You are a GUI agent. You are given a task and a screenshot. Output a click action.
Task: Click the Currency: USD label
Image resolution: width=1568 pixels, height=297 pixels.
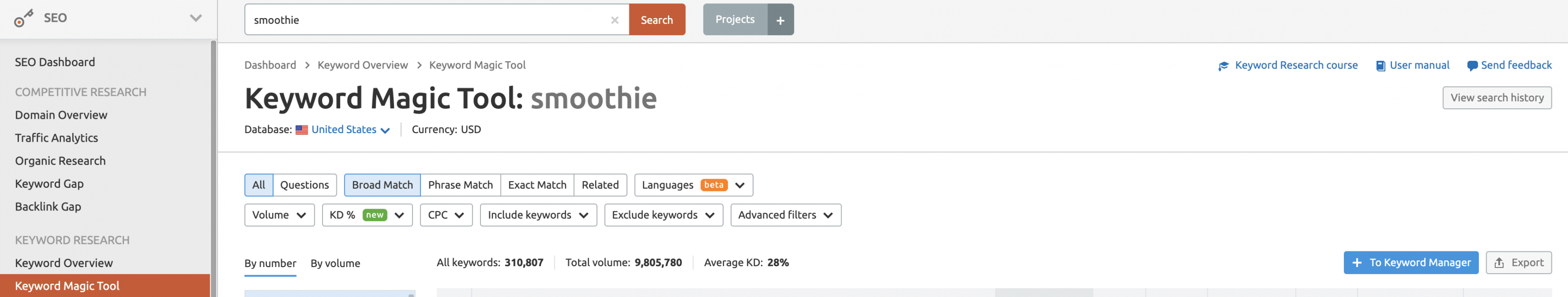click(446, 130)
